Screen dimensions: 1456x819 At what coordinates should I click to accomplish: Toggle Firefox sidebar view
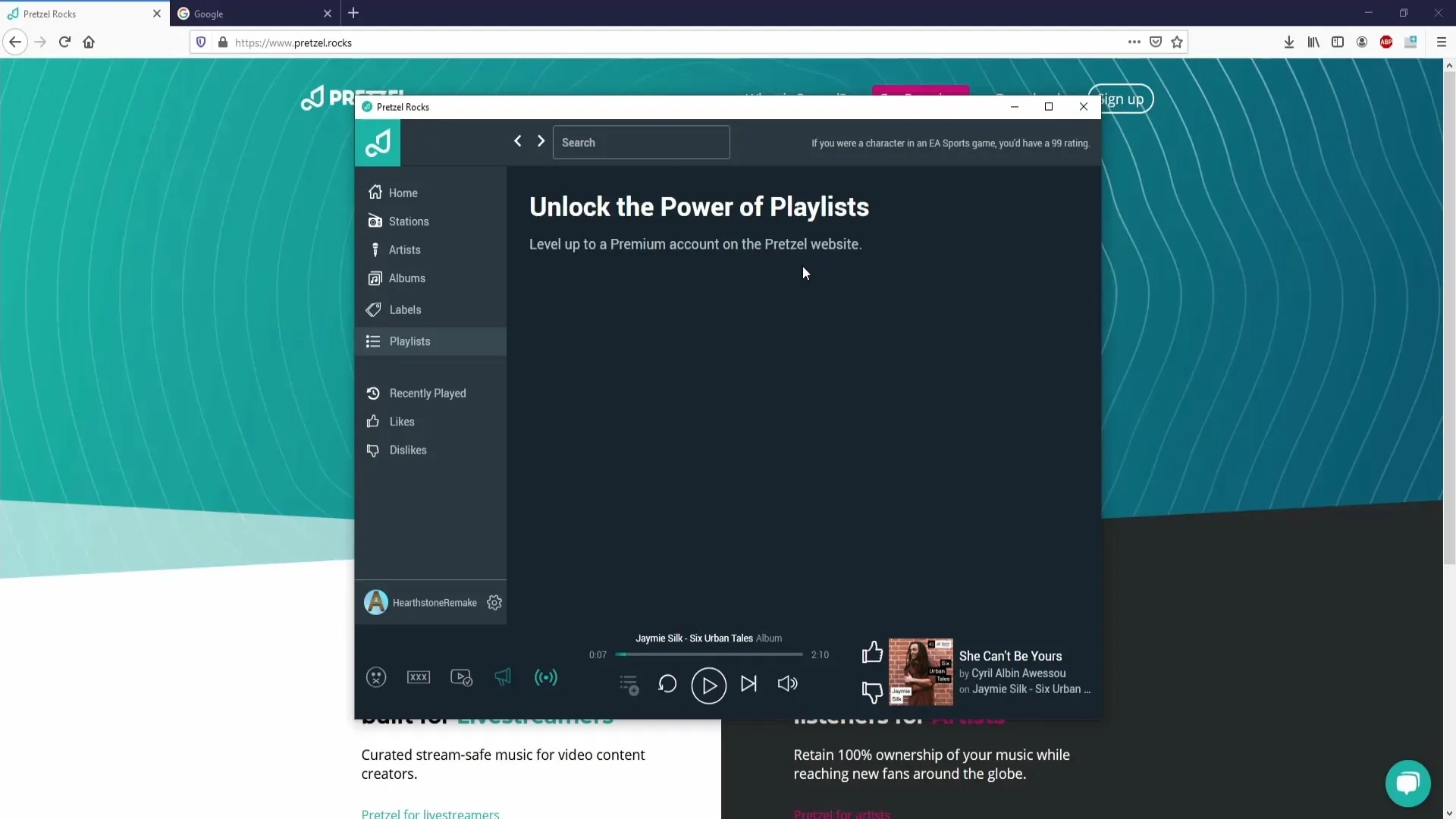point(1338,42)
